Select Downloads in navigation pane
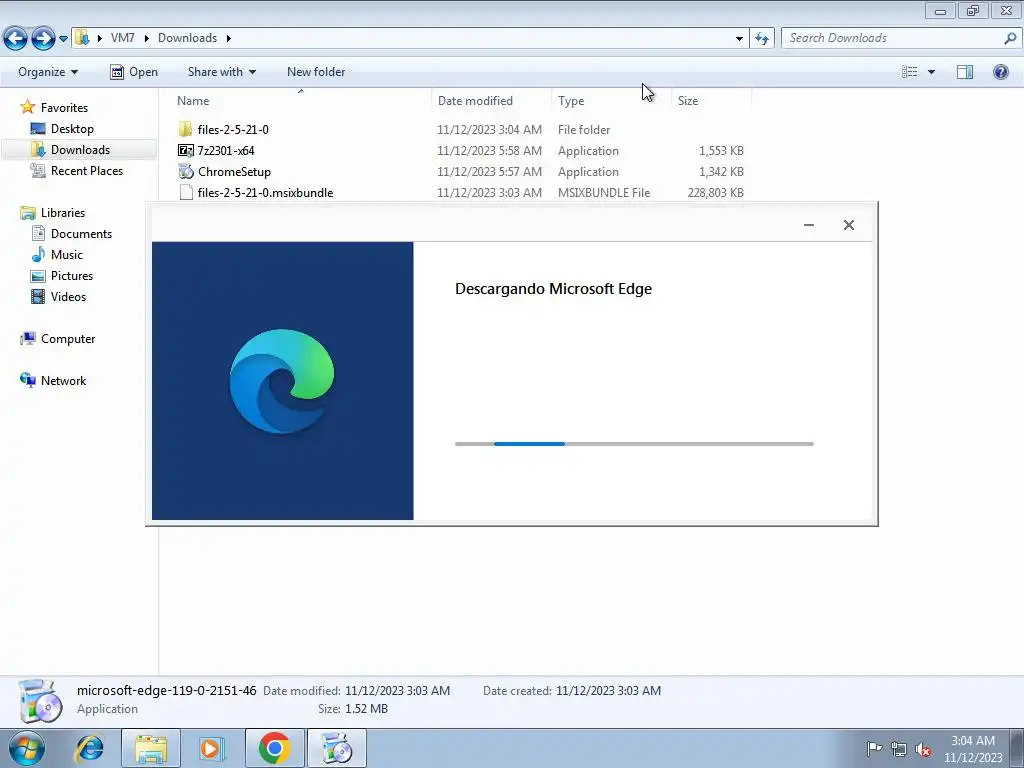The width and height of the screenshot is (1024, 768). point(80,150)
